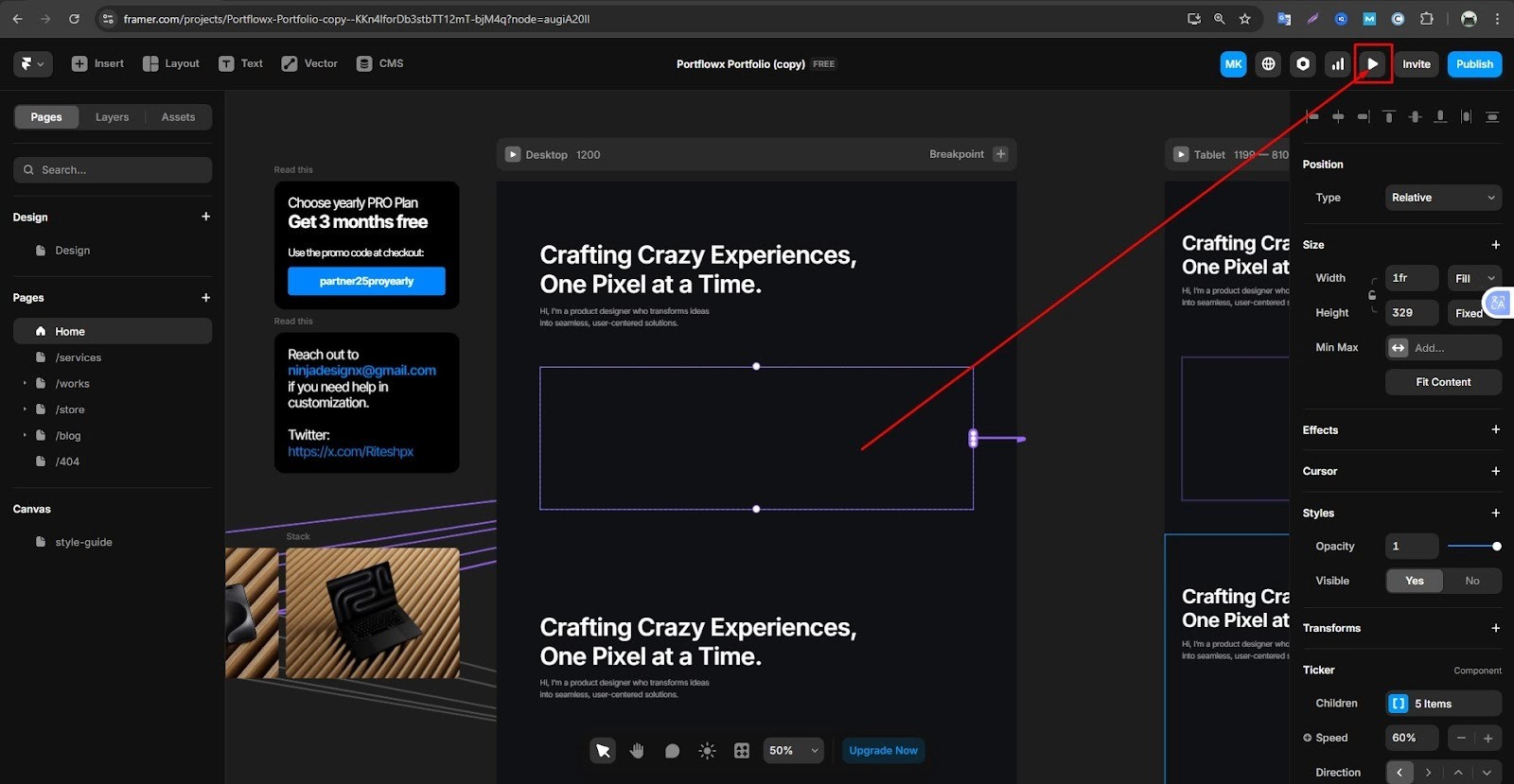Set Ticker Direction to left arrow
Image resolution: width=1514 pixels, height=784 pixels.
[x=1400, y=773]
